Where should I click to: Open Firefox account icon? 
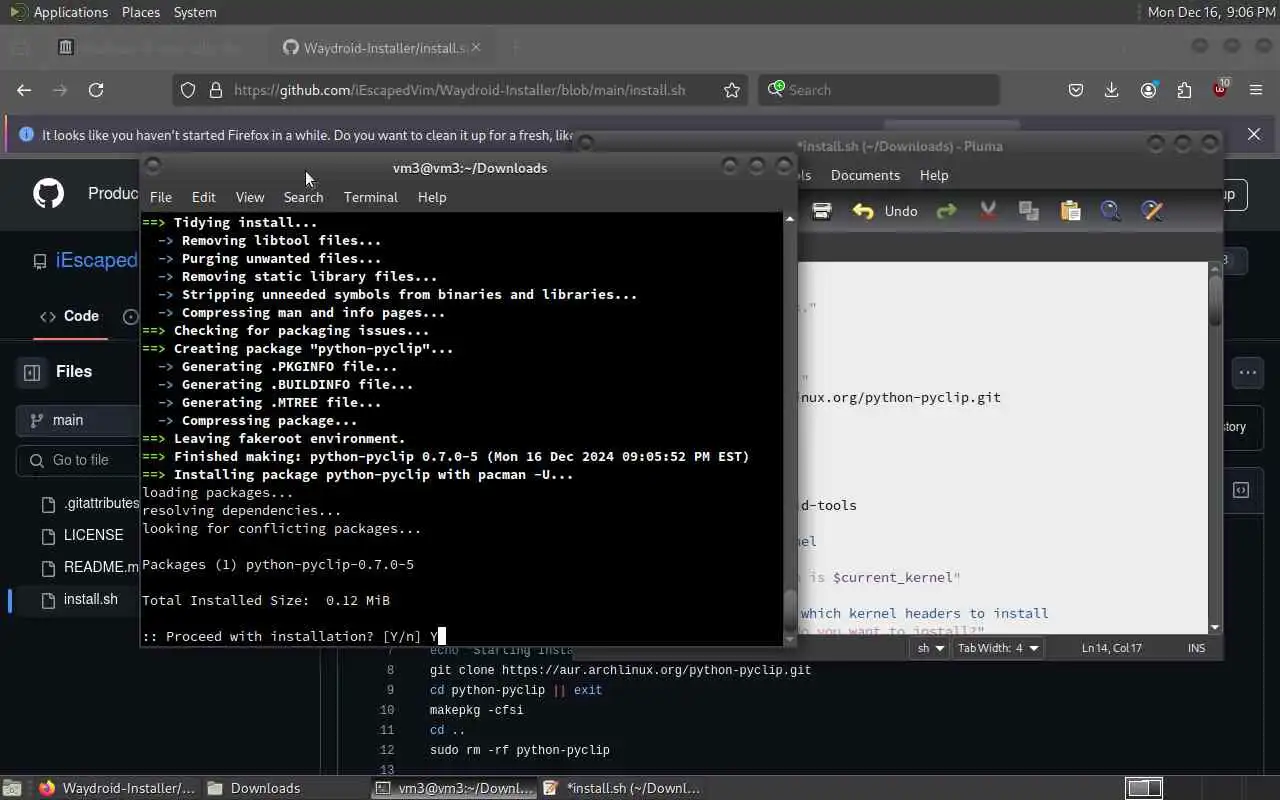click(x=1148, y=90)
